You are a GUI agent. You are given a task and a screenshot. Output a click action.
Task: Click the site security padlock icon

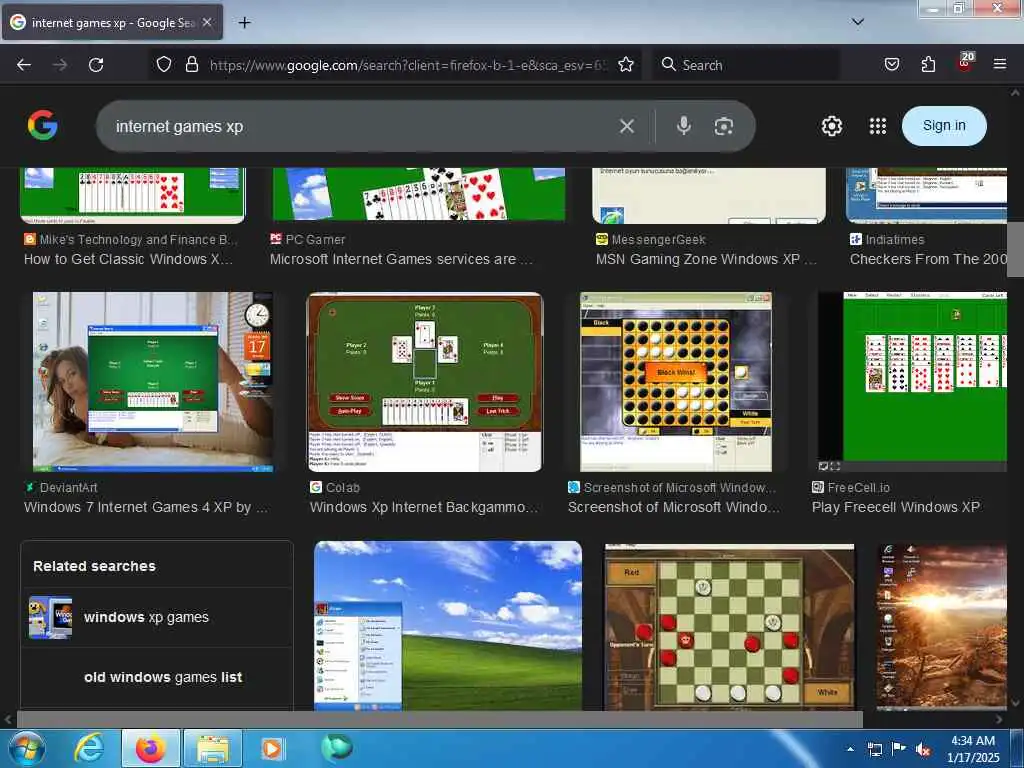192,64
